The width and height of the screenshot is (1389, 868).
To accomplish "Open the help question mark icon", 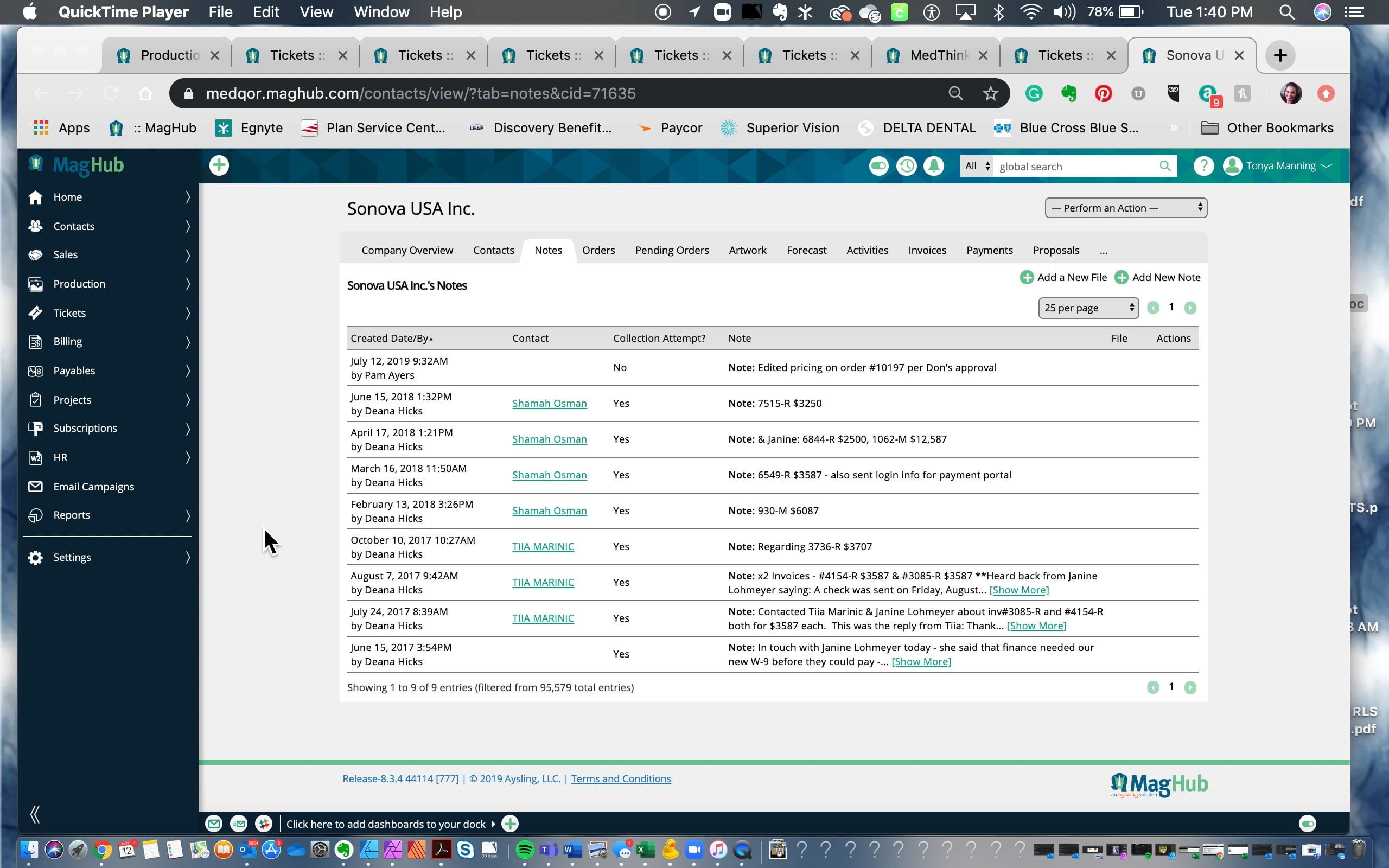I will pyautogui.click(x=1203, y=166).
